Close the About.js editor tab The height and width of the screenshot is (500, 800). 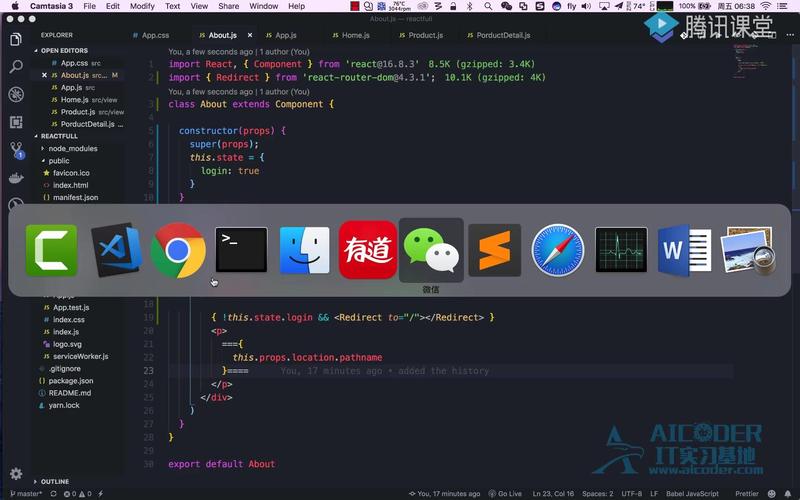coord(250,35)
